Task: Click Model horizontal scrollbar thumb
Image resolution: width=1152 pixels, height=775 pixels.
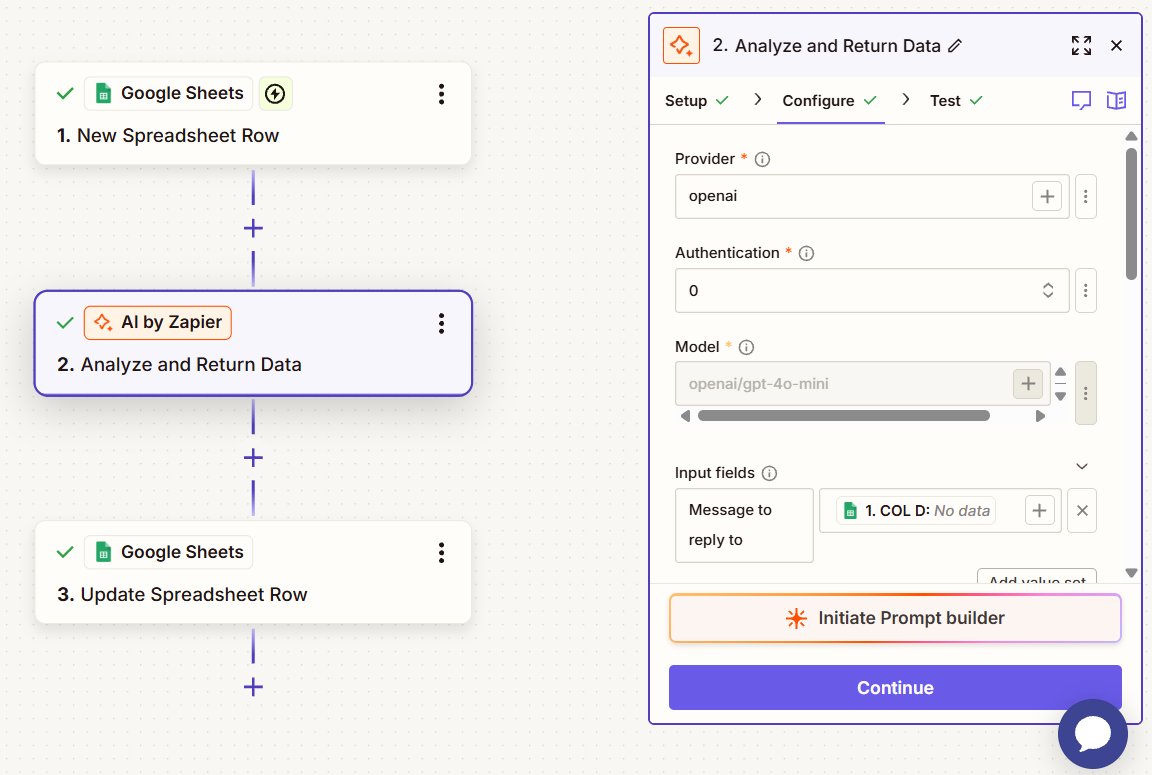Action: click(843, 416)
